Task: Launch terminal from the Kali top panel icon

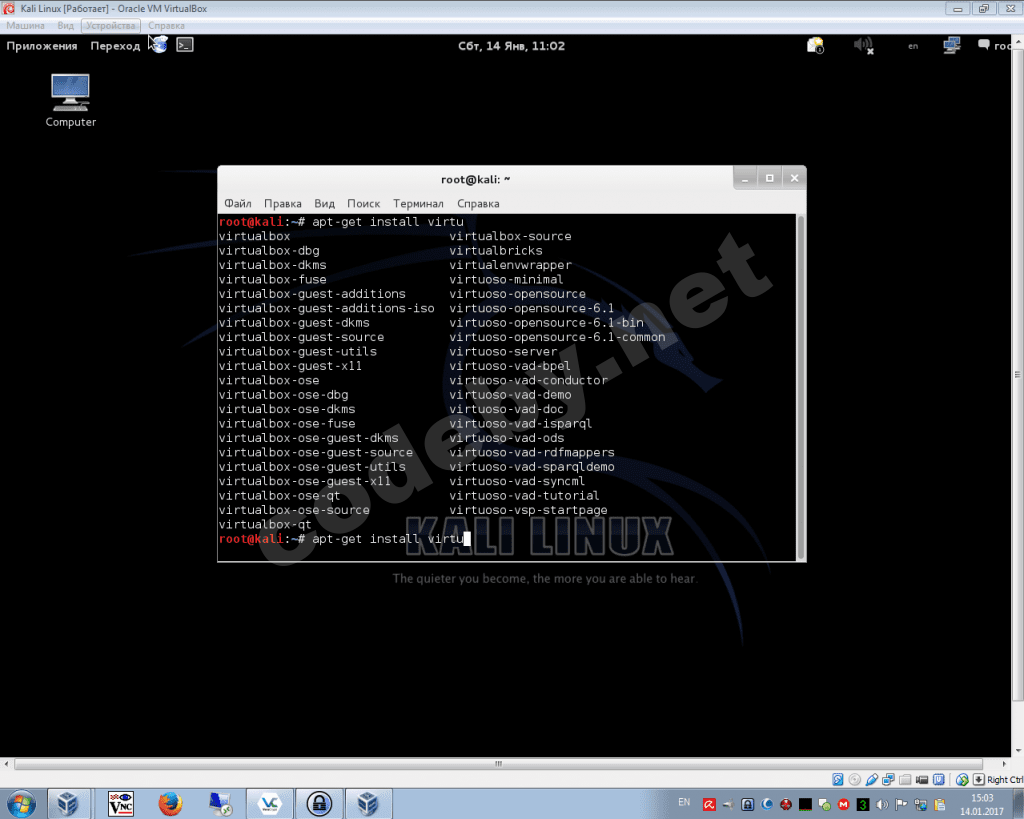Action: tap(185, 45)
